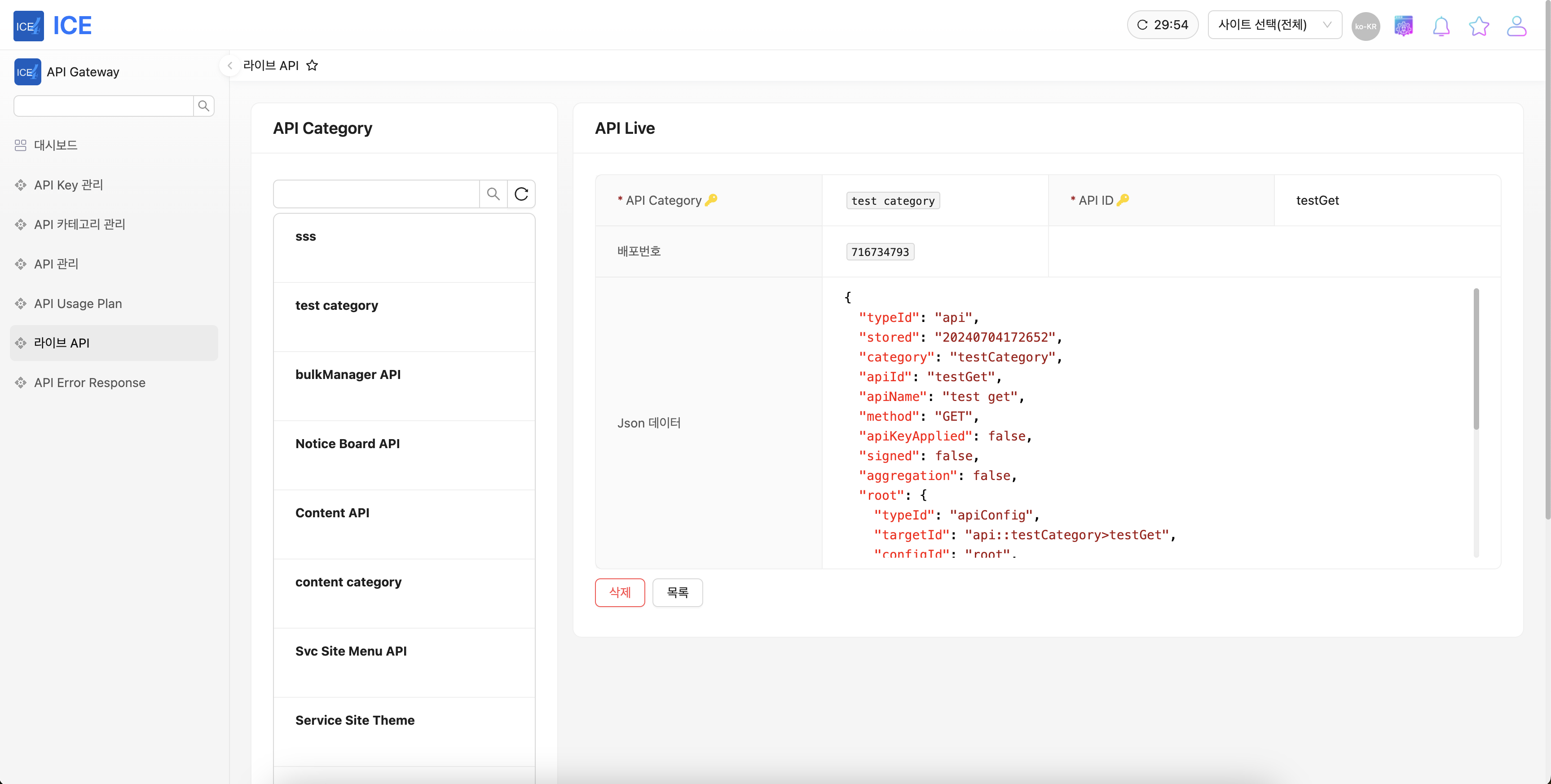Screen dimensions: 1551x784
Task: Click the 삭제 delete button
Action: [620, 593]
